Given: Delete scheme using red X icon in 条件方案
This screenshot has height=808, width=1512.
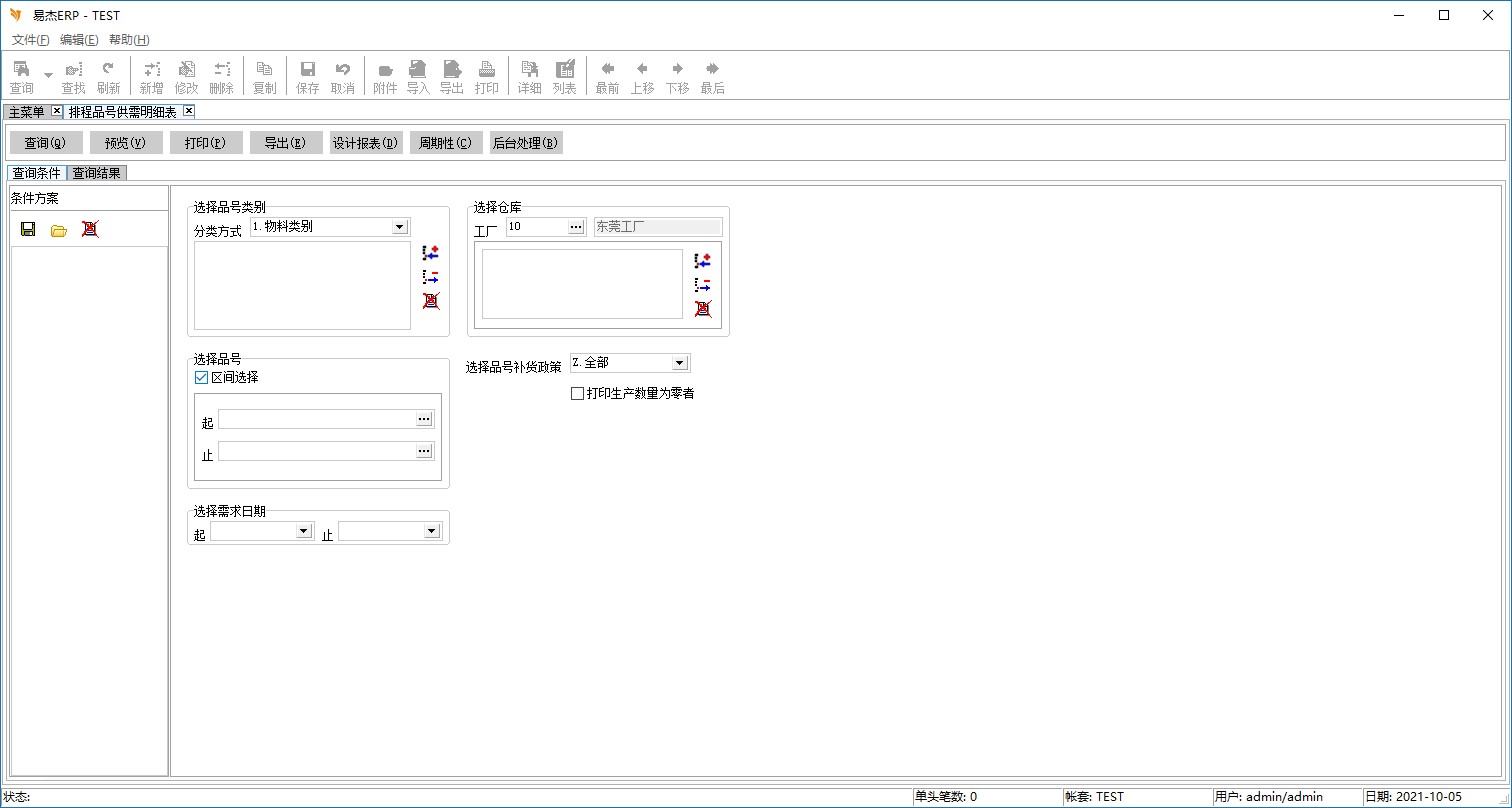Looking at the screenshot, I should coord(90,229).
